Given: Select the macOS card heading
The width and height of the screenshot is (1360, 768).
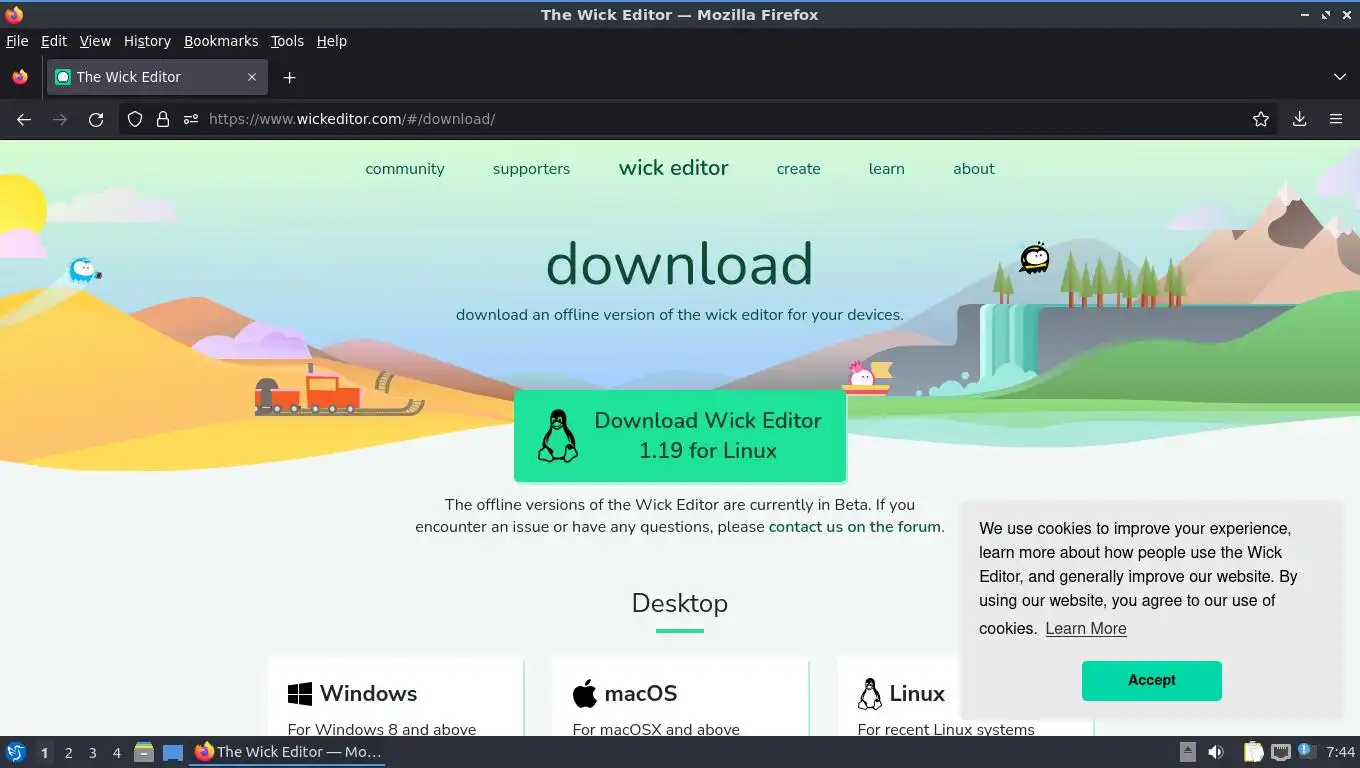Looking at the screenshot, I should (x=641, y=694).
